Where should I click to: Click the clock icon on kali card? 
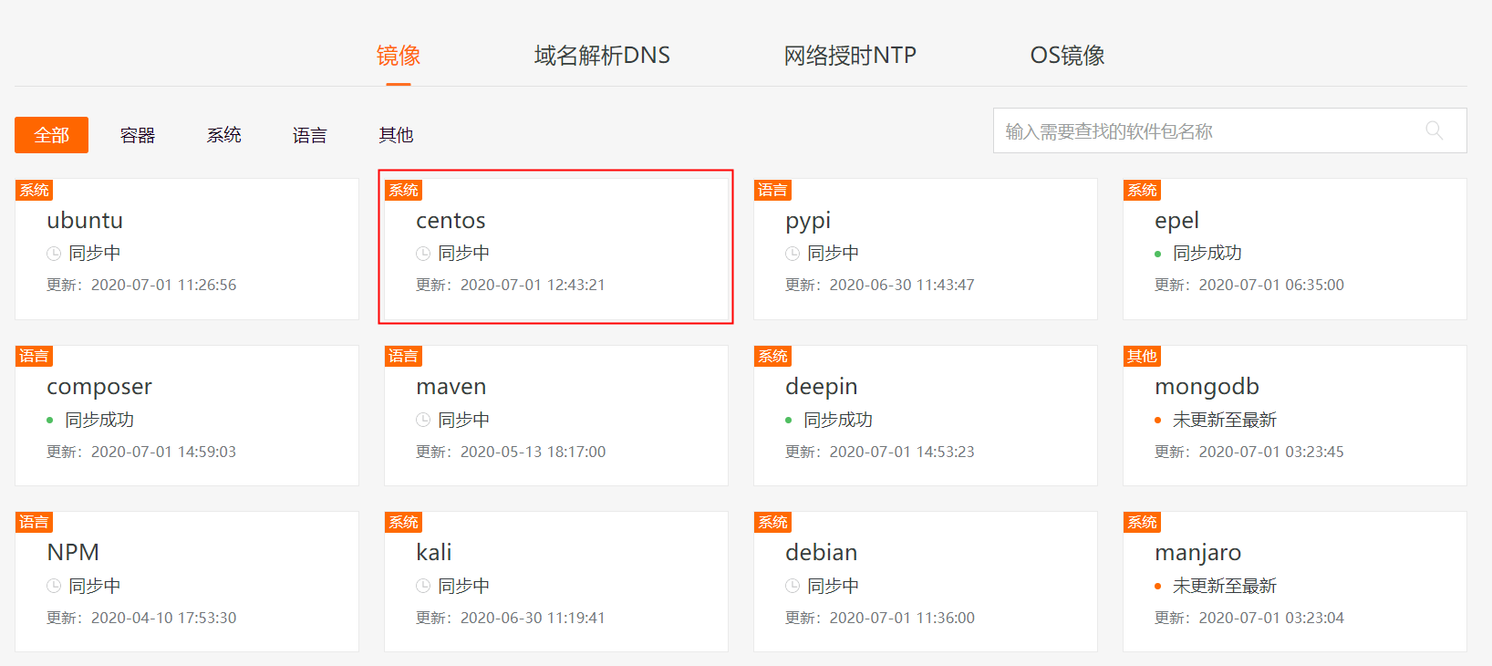point(423,586)
